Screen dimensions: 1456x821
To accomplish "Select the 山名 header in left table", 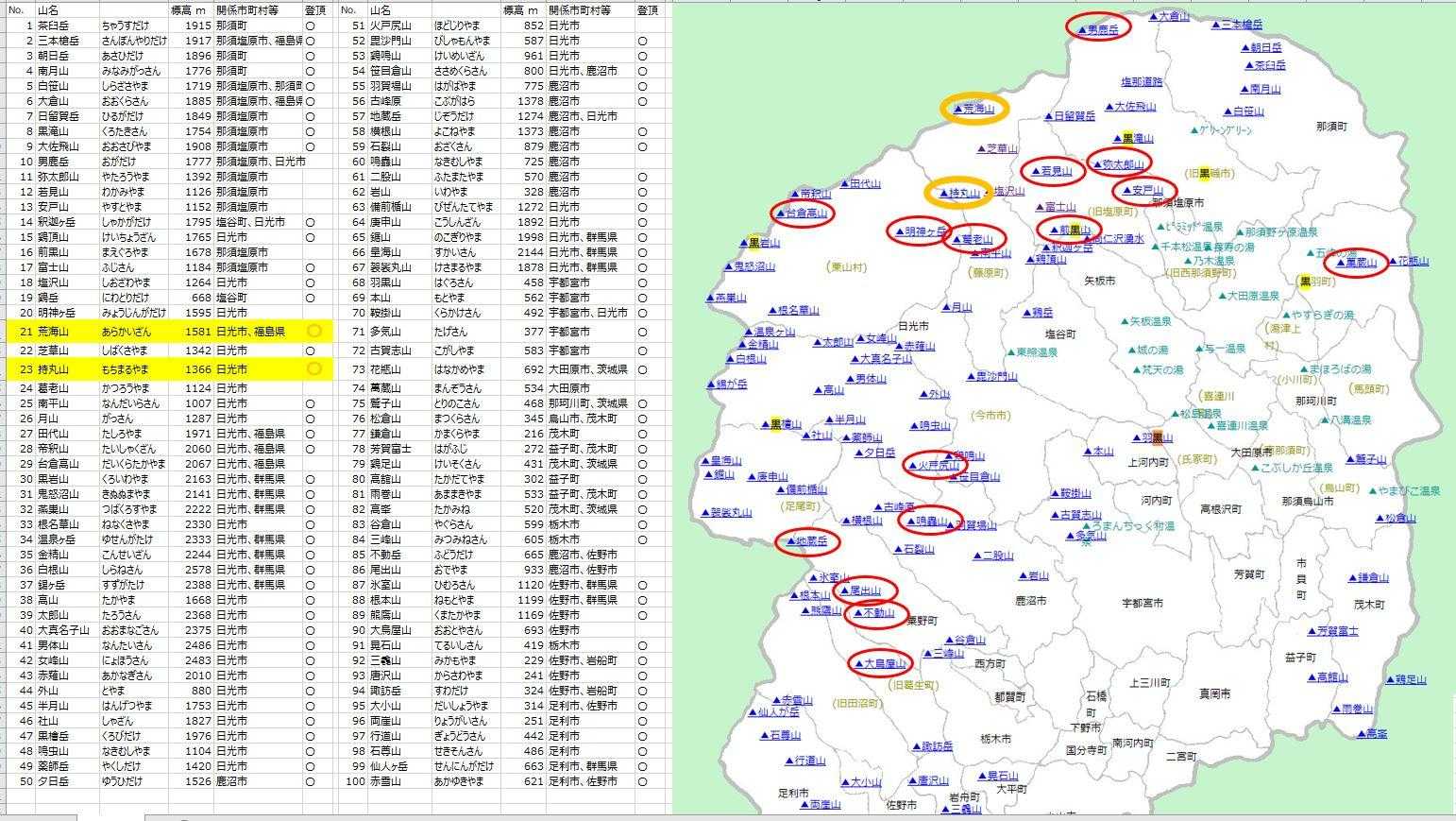I will tap(48, 9).
